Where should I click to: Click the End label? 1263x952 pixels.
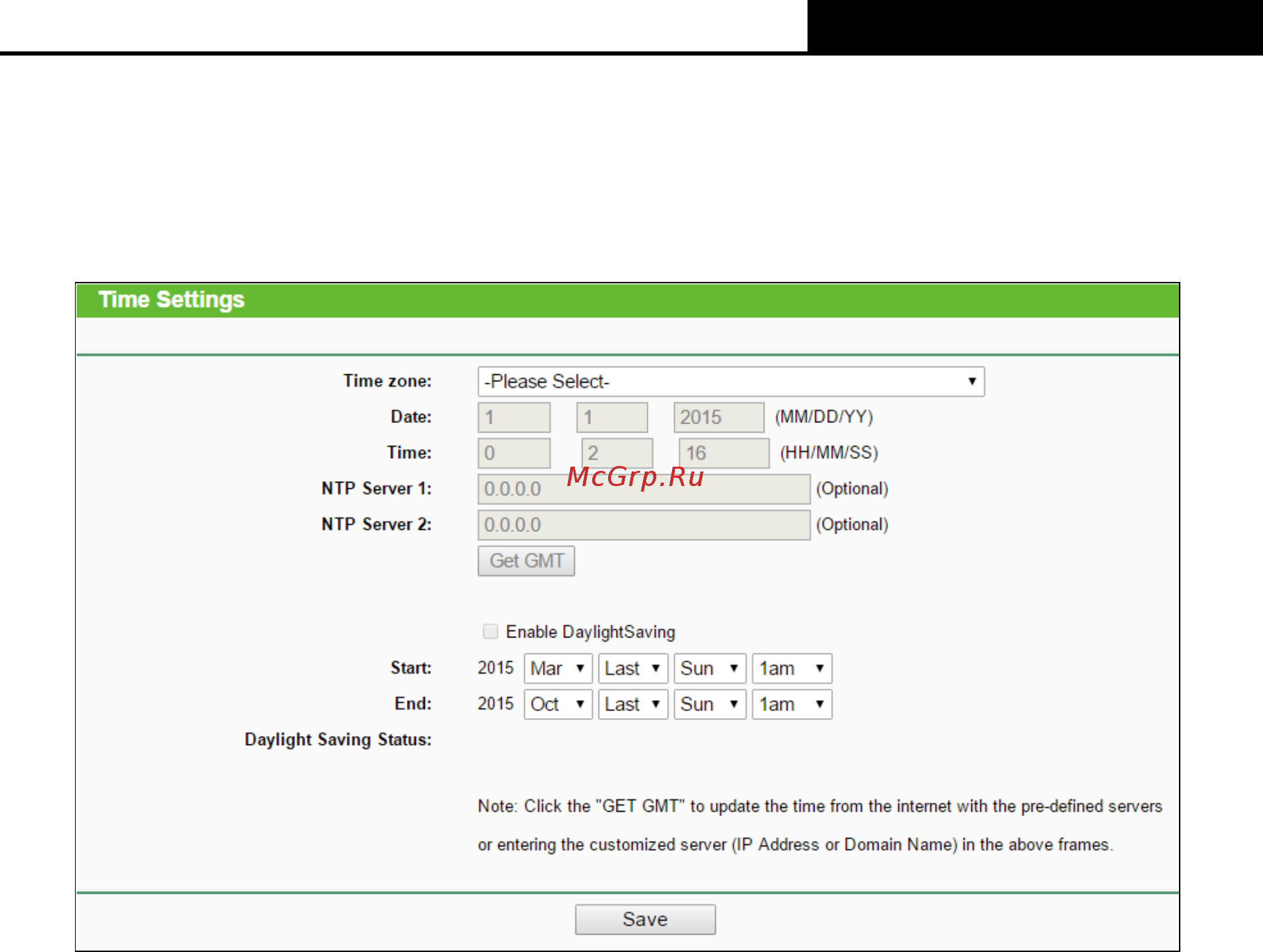point(413,703)
